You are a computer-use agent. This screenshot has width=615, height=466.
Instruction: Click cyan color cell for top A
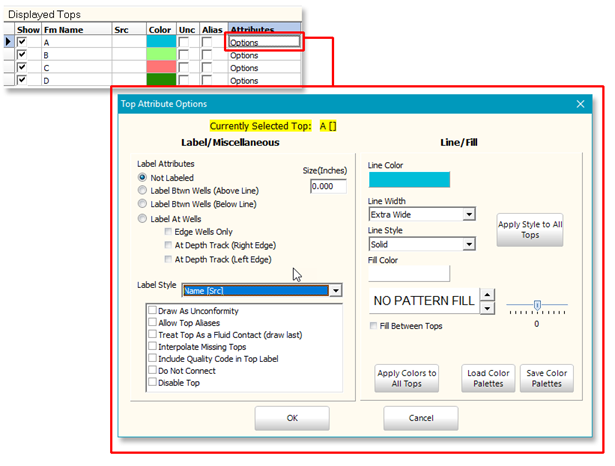coord(161,42)
